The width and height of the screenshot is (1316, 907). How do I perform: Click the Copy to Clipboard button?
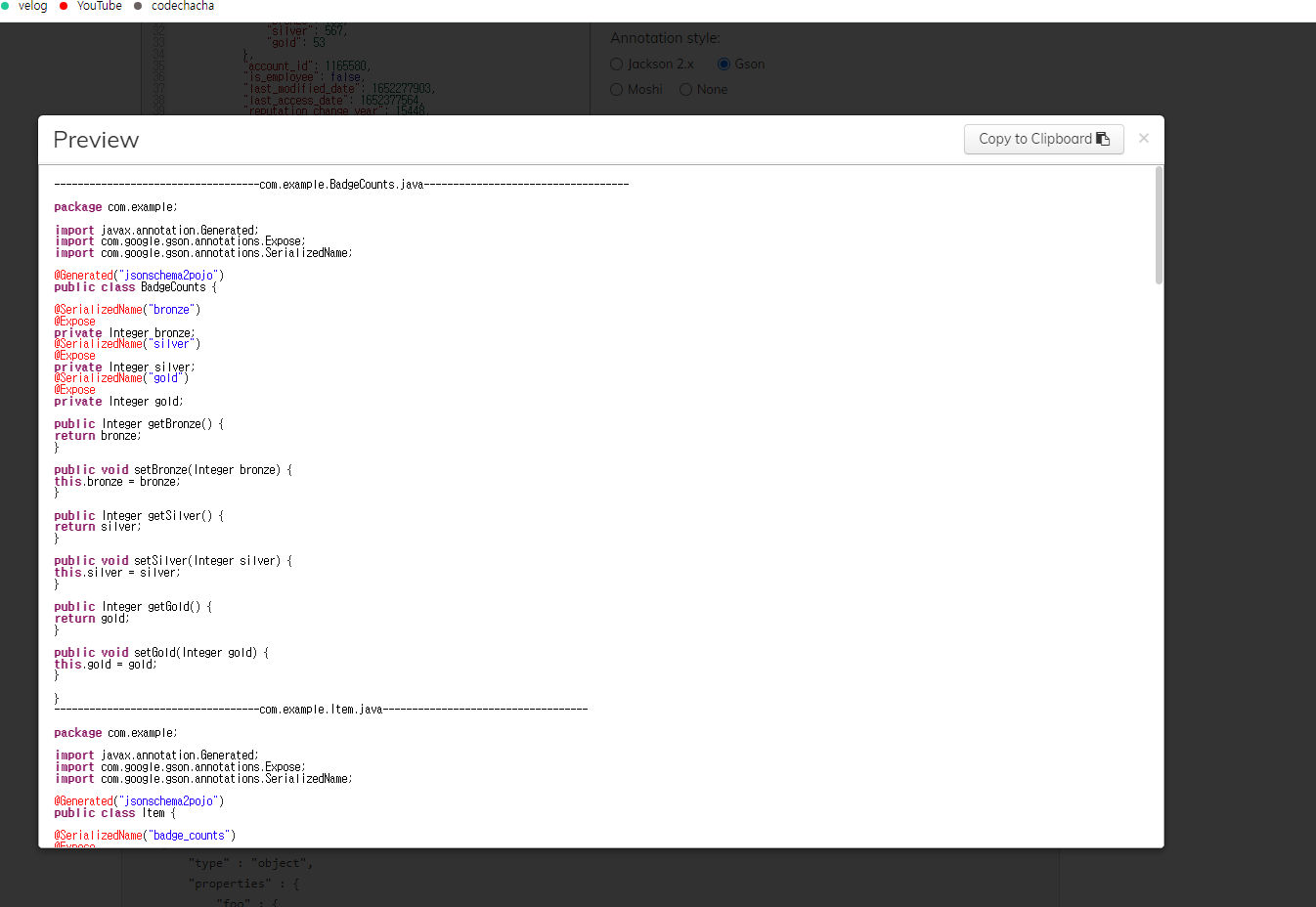[1043, 139]
